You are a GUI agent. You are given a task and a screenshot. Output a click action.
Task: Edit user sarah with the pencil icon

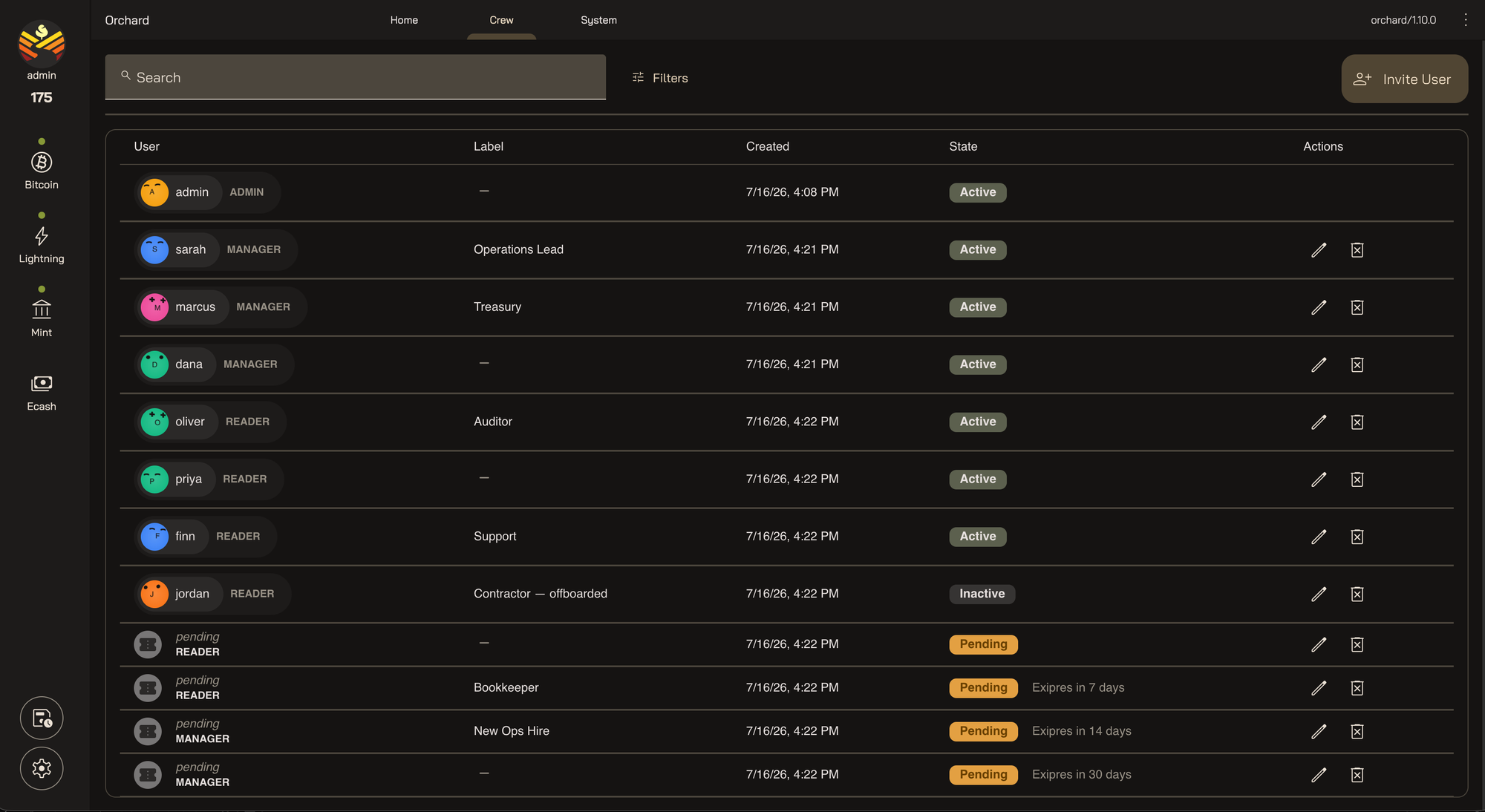[1319, 250]
